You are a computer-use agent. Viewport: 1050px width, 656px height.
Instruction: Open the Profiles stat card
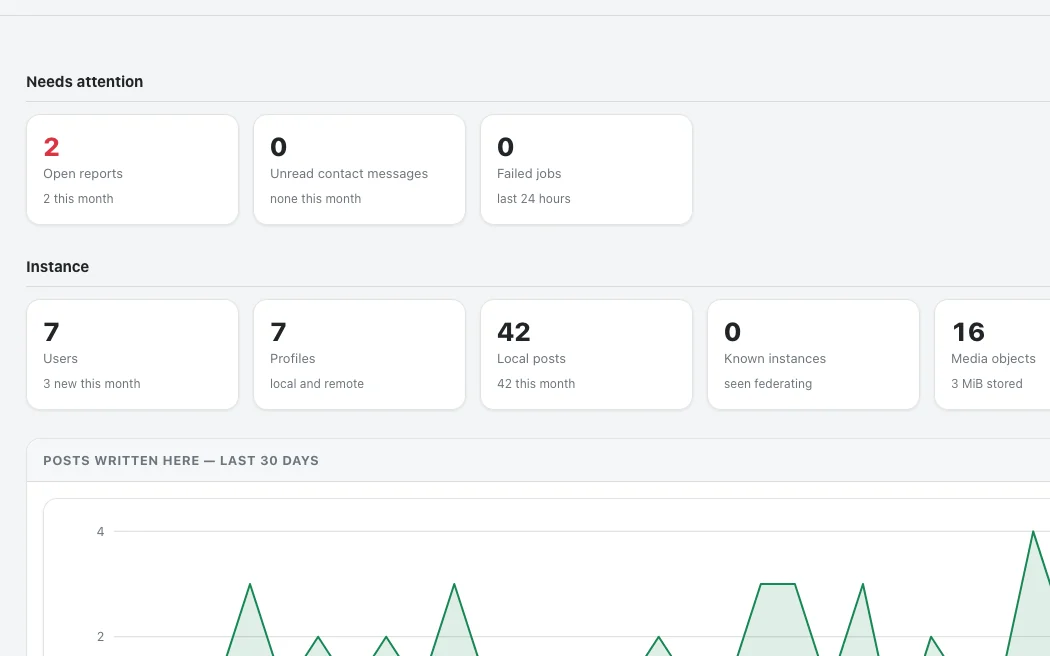[360, 354]
